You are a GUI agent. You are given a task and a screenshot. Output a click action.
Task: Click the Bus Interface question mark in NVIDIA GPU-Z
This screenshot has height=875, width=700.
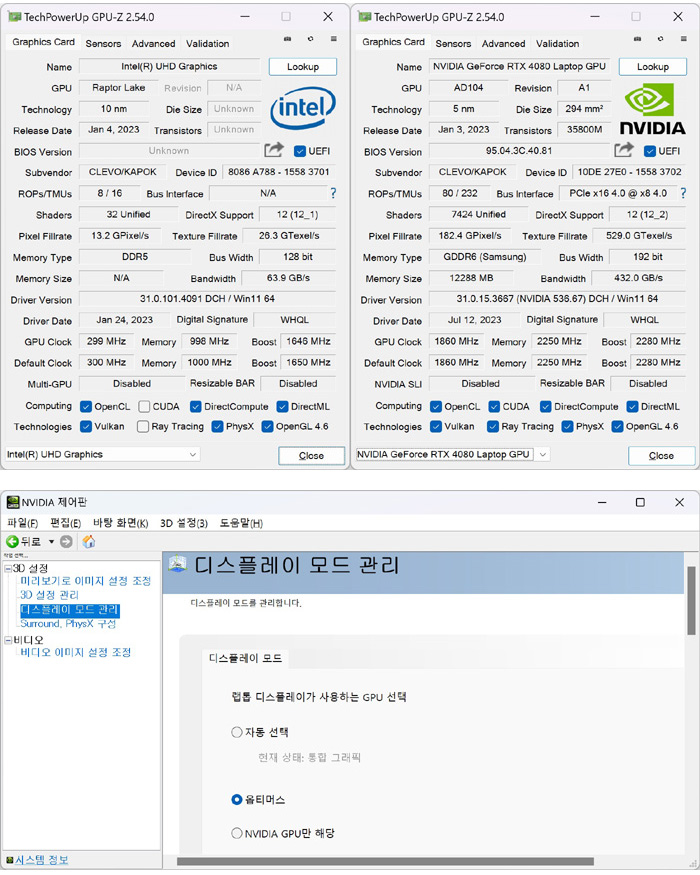pos(683,193)
